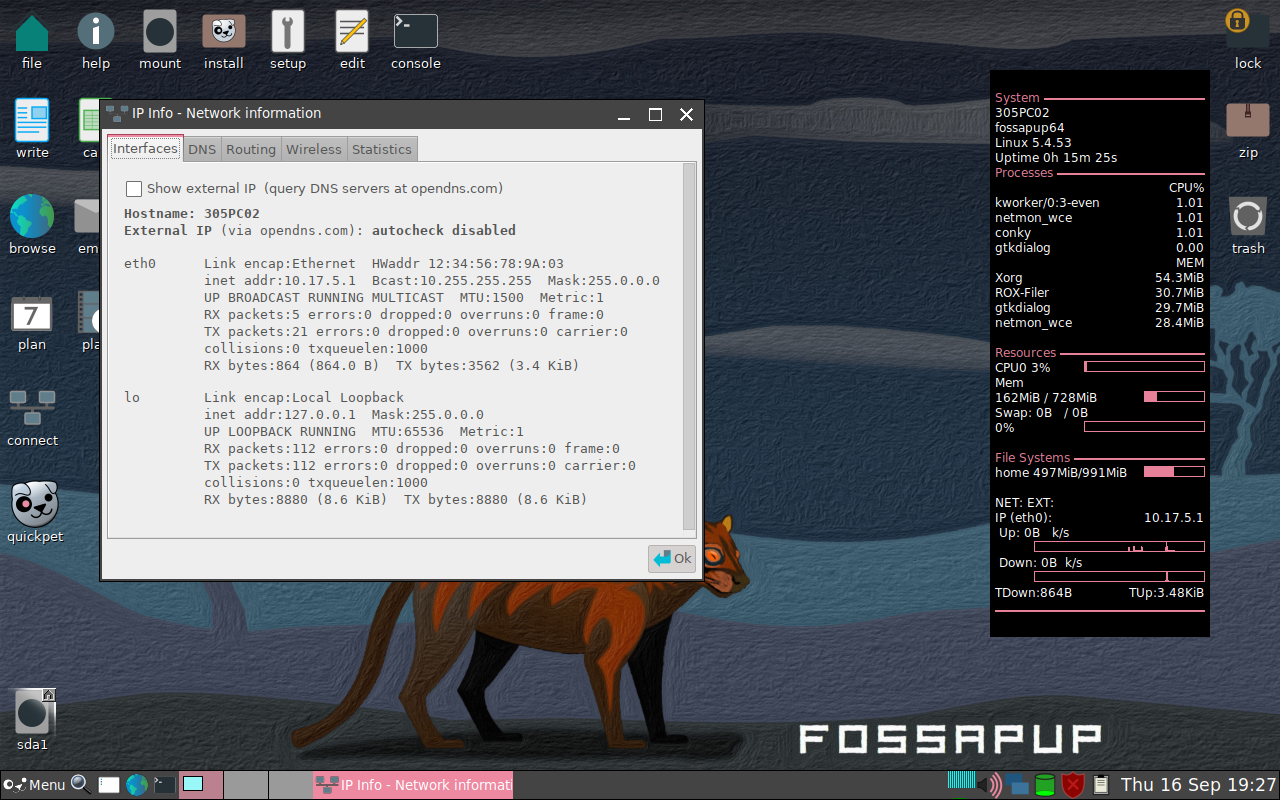Click the red firewall shield tray icon
The width and height of the screenshot is (1280, 800).
[x=1073, y=785]
